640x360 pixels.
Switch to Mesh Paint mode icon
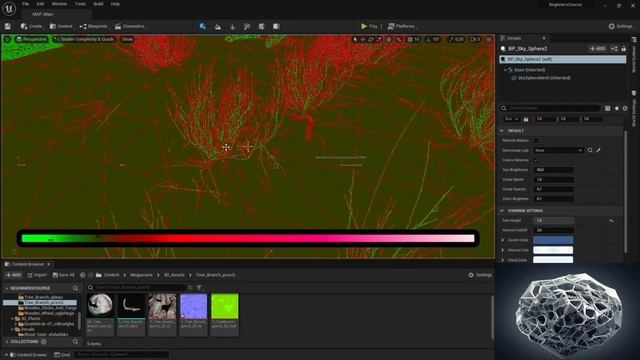pyautogui.click(x=247, y=27)
